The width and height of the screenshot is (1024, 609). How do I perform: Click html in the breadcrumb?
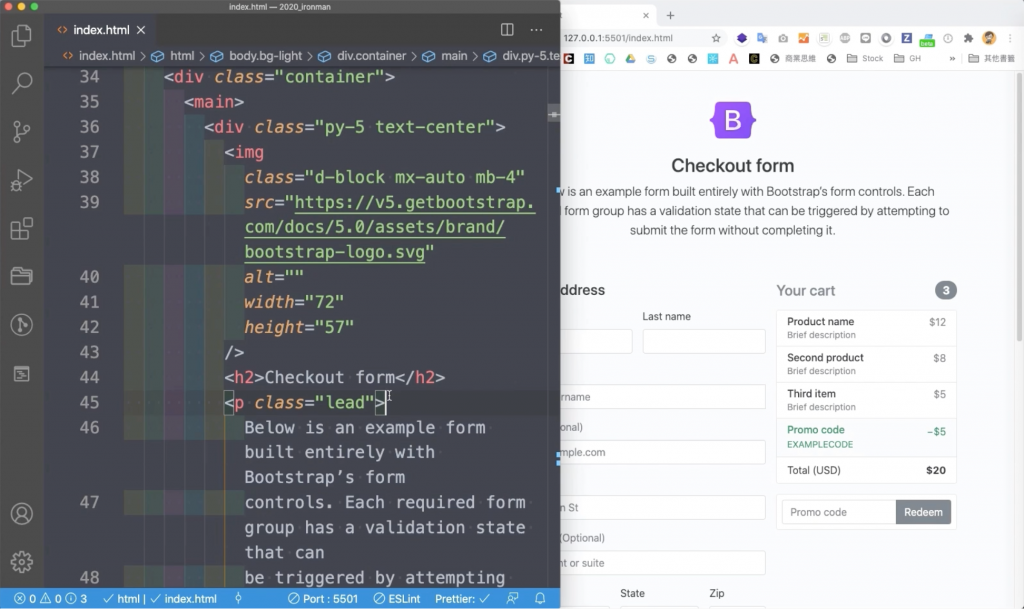[182, 56]
